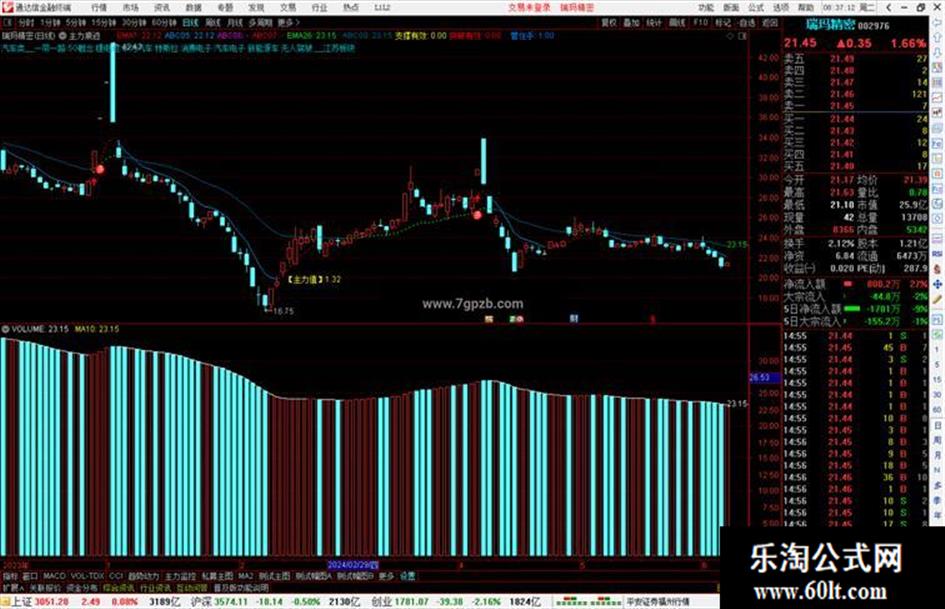The image size is (945, 609).
Task: Open the 功能 menu at top right
Action: (706, 8)
